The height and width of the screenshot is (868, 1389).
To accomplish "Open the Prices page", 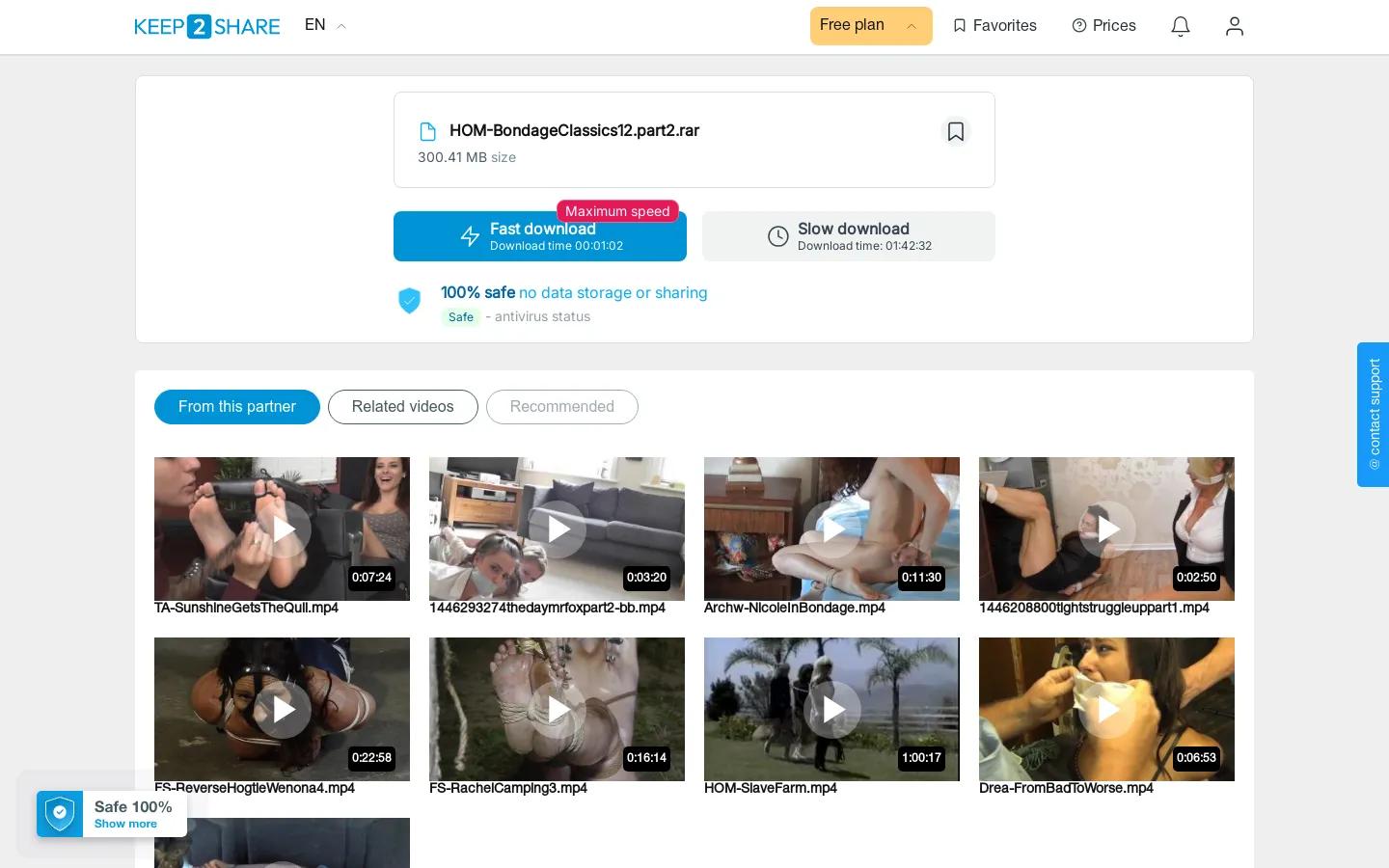I will pos(1103,26).
